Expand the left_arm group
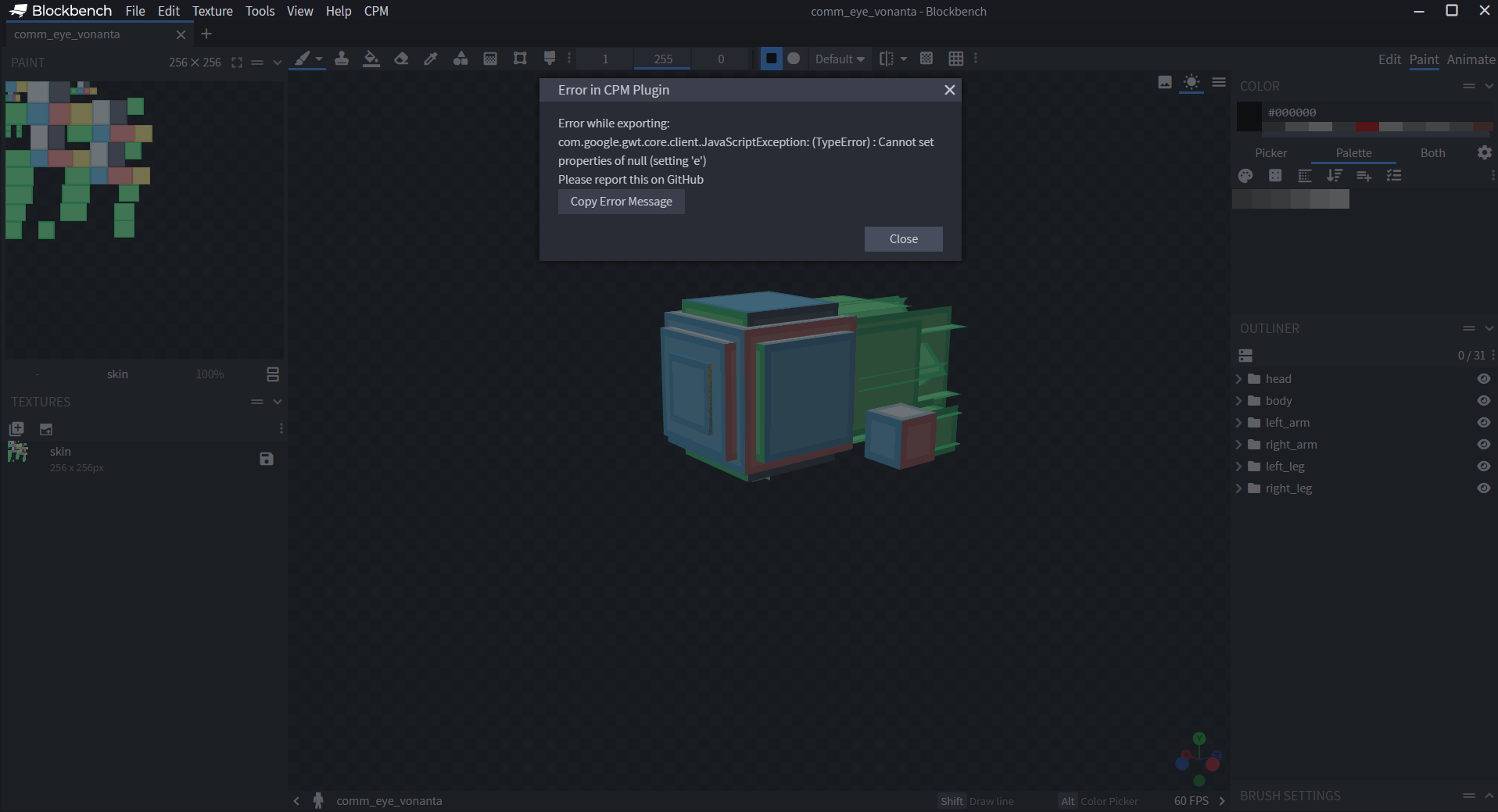The height and width of the screenshot is (812, 1498). pyautogui.click(x=1238, y=422)
